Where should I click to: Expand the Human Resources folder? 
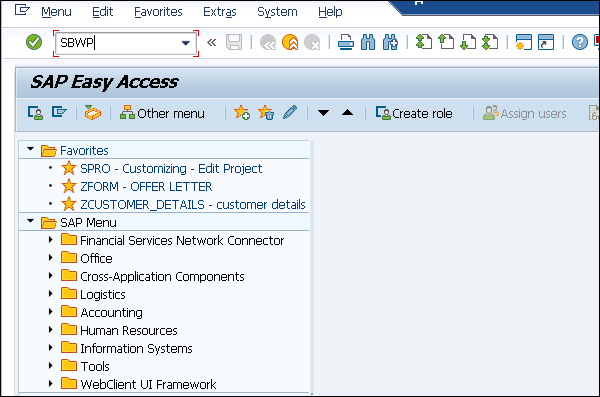point(51,330)
